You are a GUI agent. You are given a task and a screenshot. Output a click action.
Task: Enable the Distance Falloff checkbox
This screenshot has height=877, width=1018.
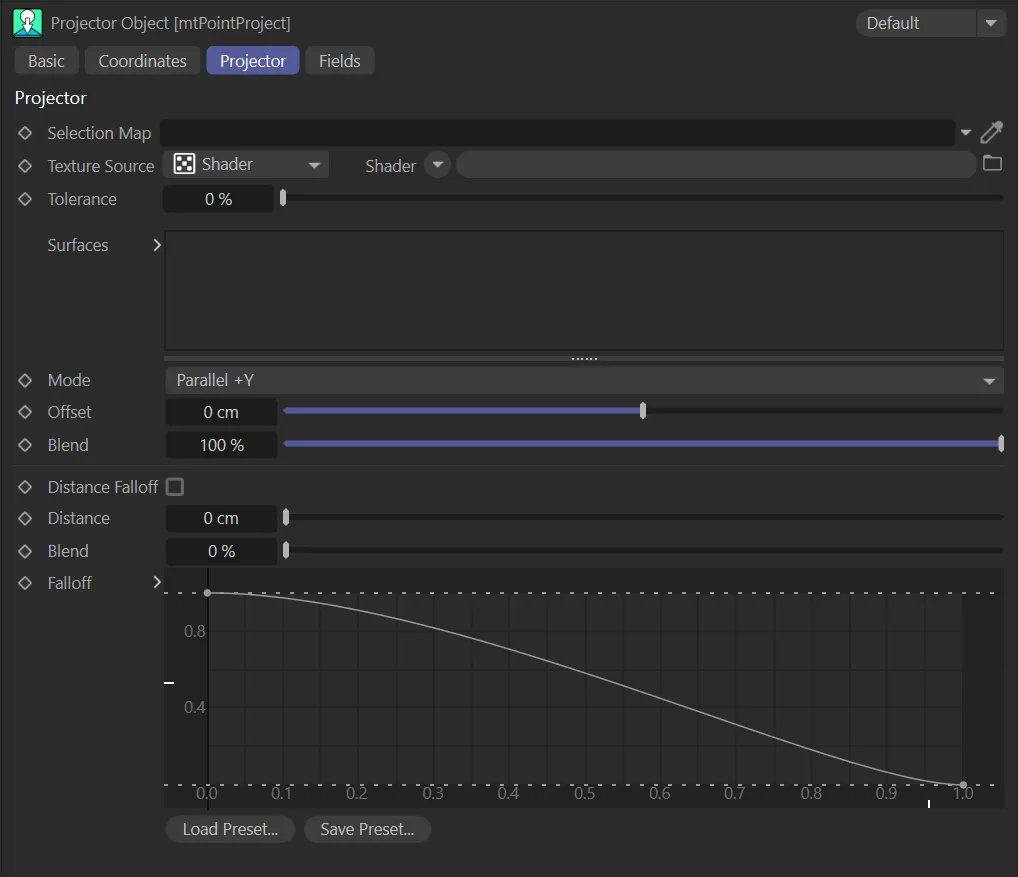[175, 487]
